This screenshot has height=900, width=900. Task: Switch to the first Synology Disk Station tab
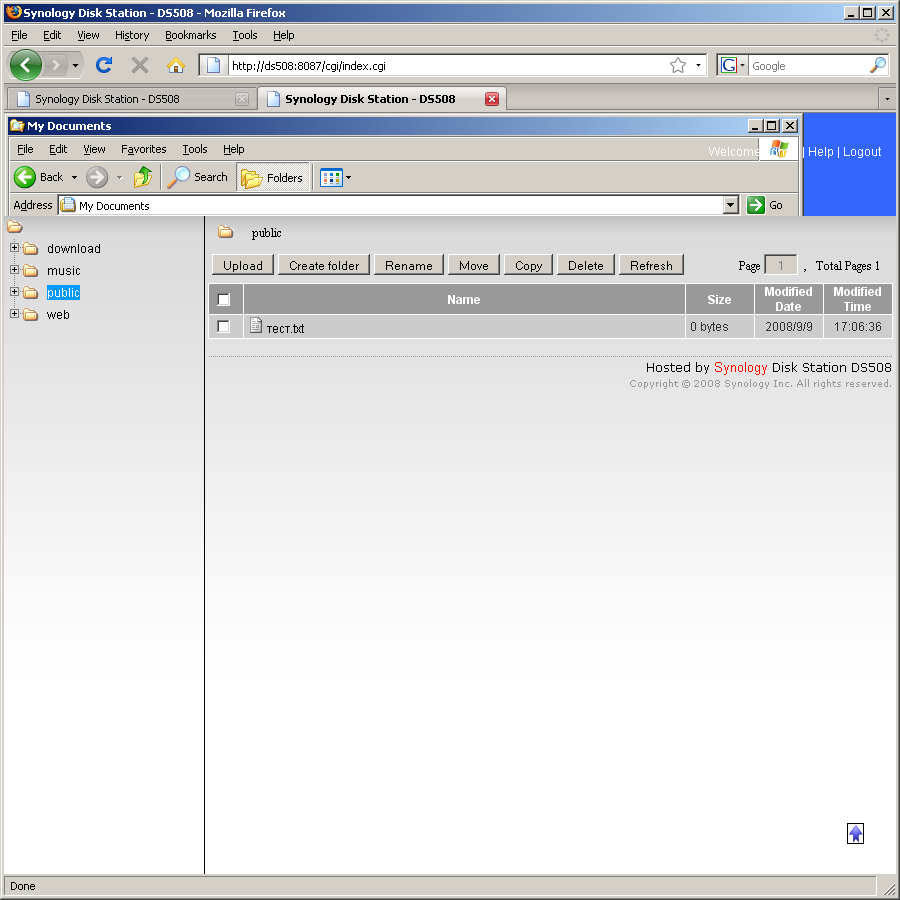pos(131,99)
